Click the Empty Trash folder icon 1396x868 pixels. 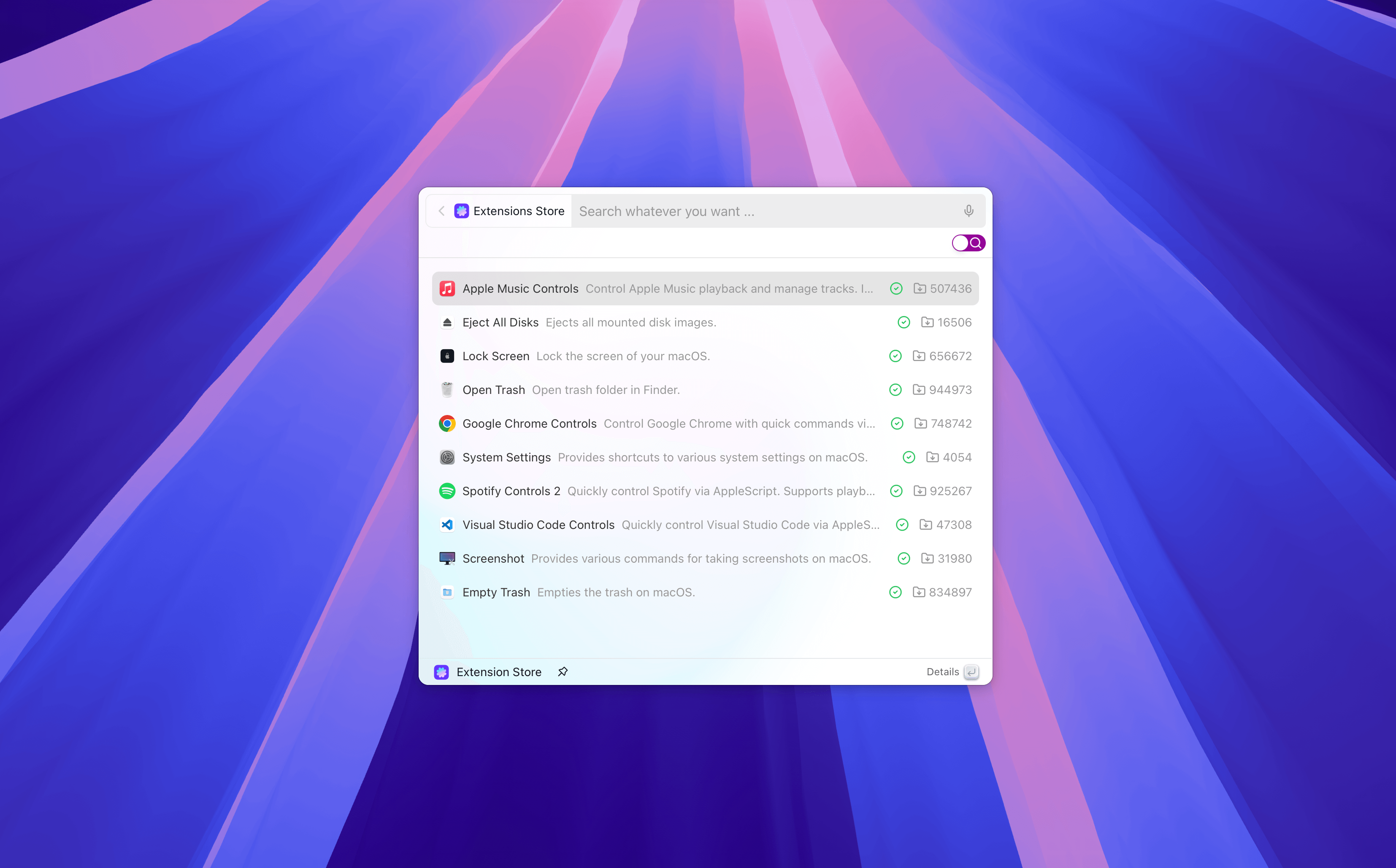[x=447, y=592]
